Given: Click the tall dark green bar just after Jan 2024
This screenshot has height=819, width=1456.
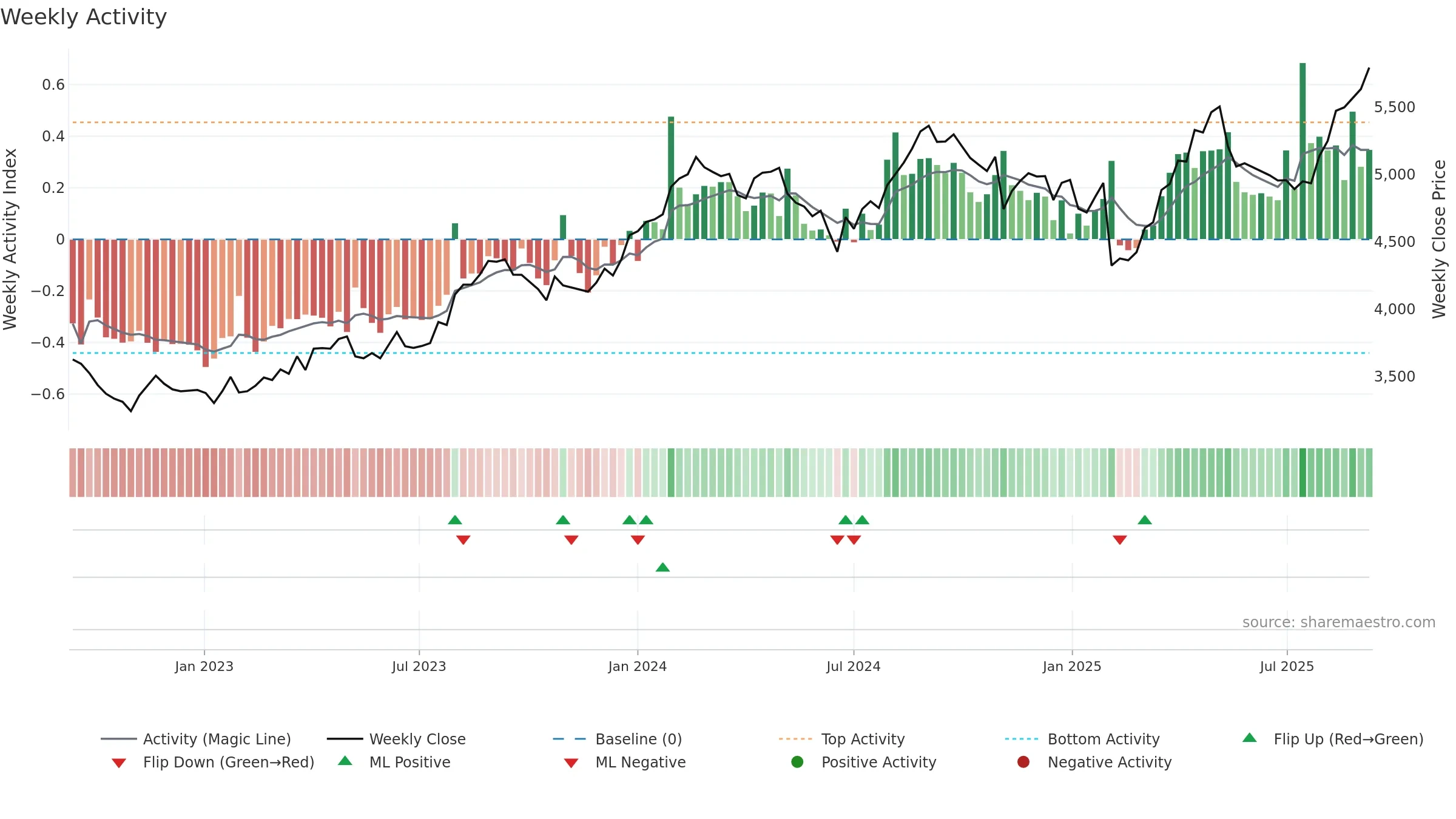Looking at the screenshot, I should [671, 178].
